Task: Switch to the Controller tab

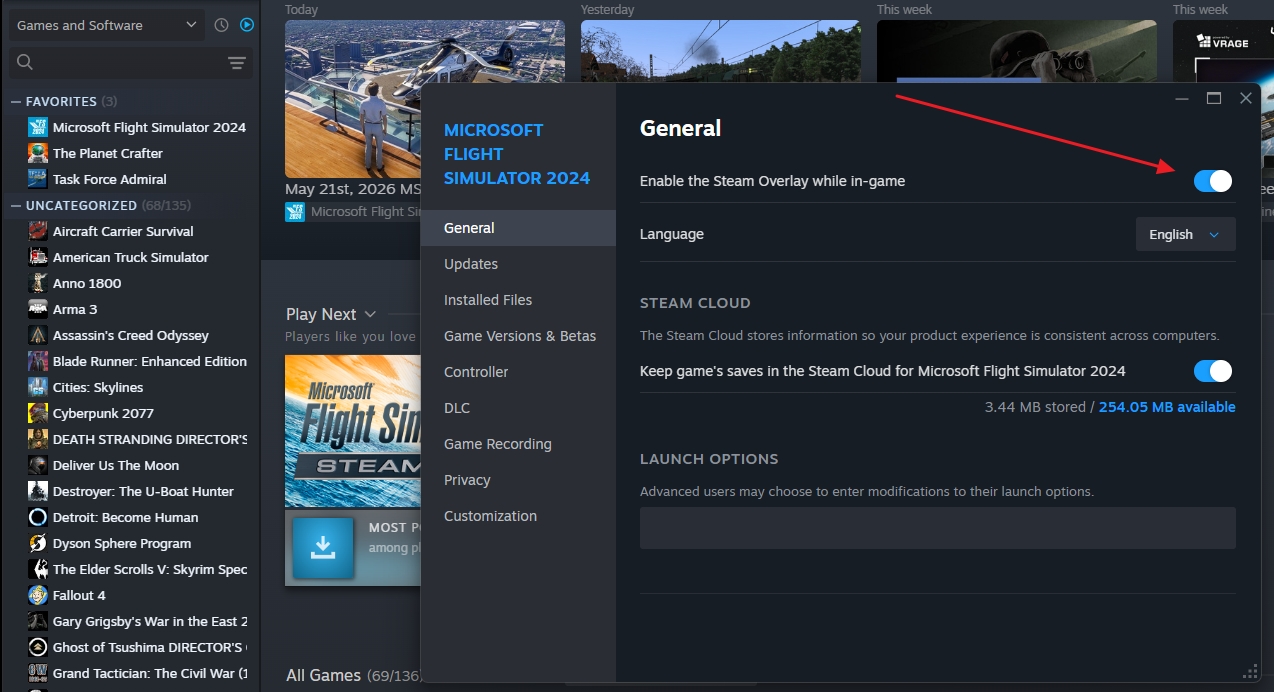Action: point(518,372)
